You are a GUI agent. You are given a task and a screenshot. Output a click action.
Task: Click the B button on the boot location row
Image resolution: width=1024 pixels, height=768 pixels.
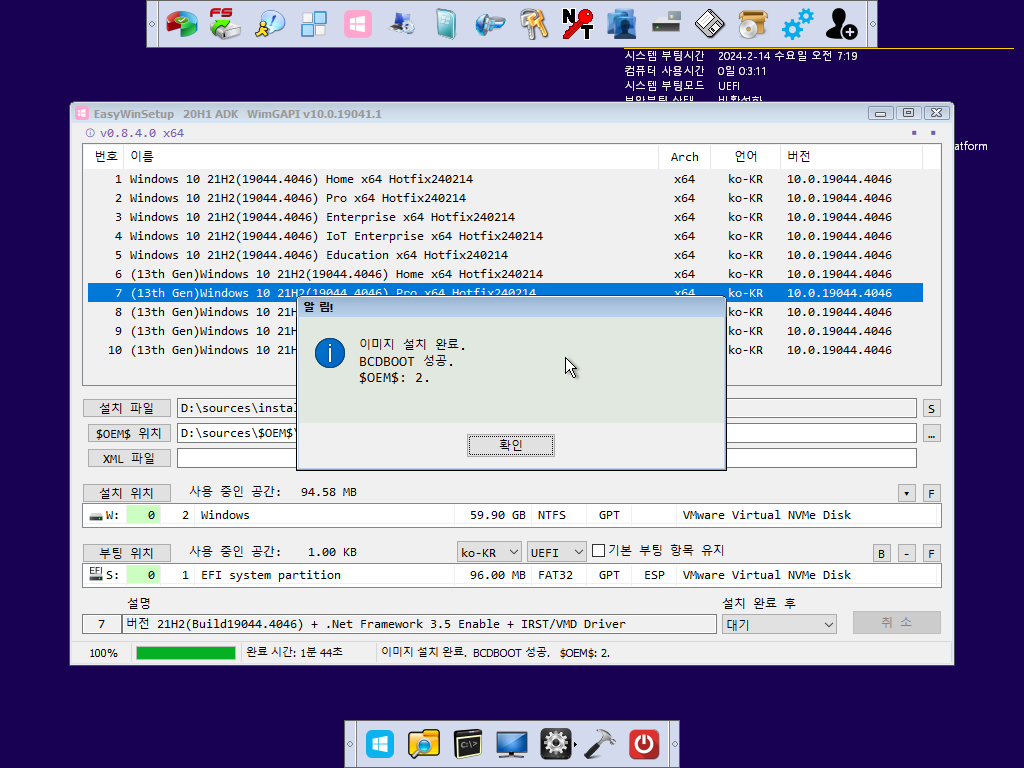[x=881, y=554]
